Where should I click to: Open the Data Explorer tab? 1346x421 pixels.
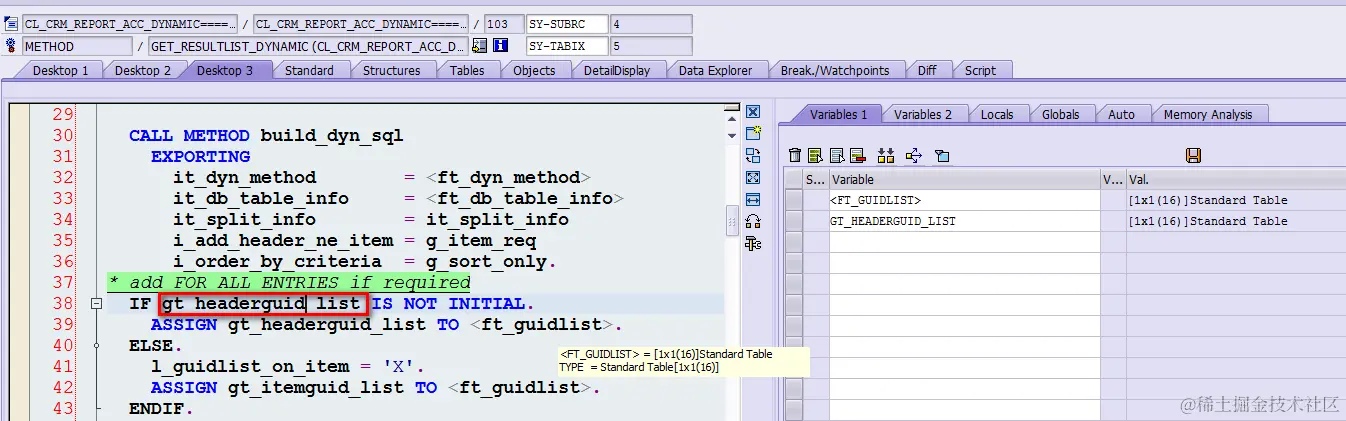(x=718, y=70)
